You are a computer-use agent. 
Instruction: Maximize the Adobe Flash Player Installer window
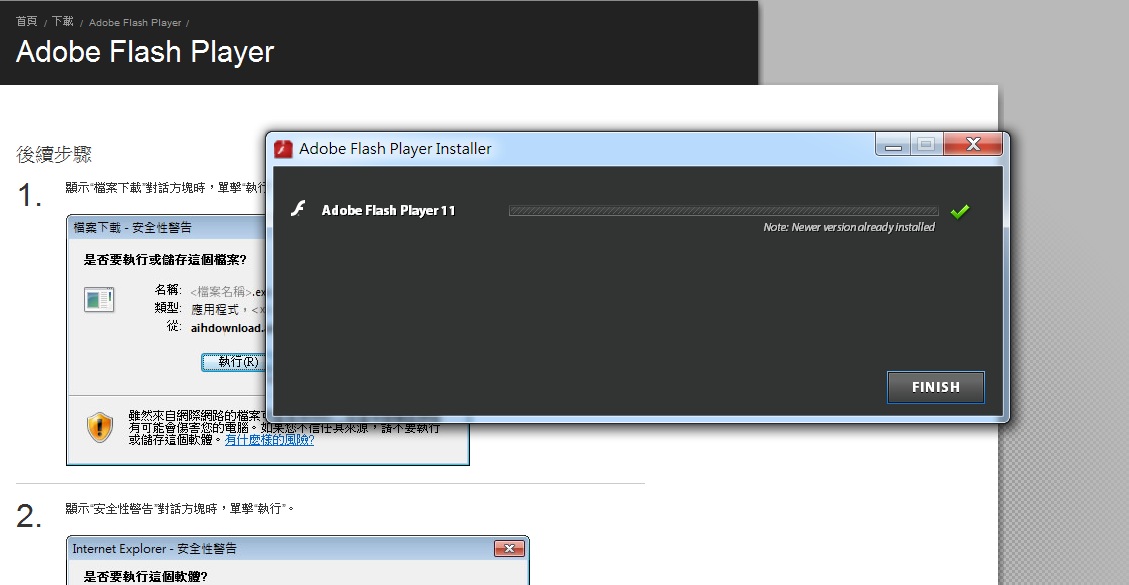click(927, 145)
